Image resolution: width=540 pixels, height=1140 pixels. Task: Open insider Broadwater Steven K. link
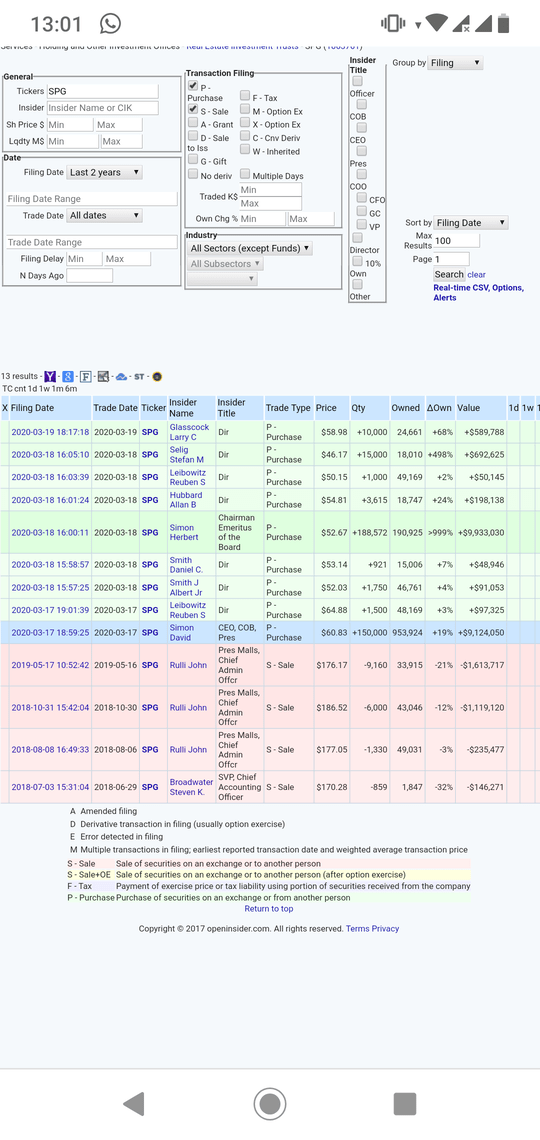pos(192,787)
